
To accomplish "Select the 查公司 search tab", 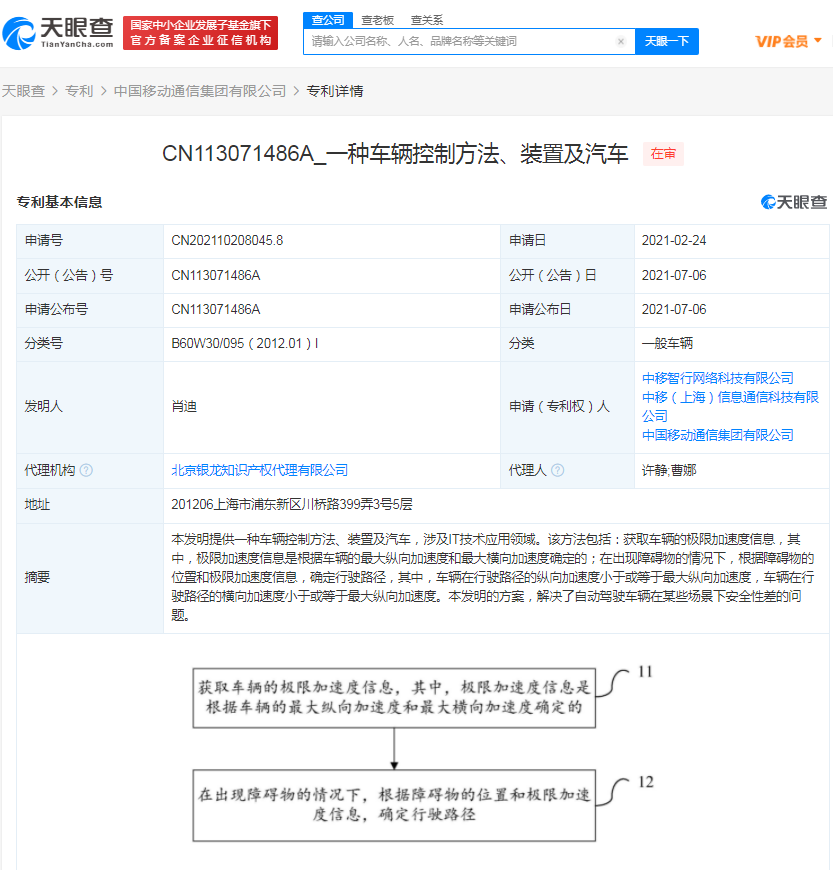I will click(x=328, y=20).
